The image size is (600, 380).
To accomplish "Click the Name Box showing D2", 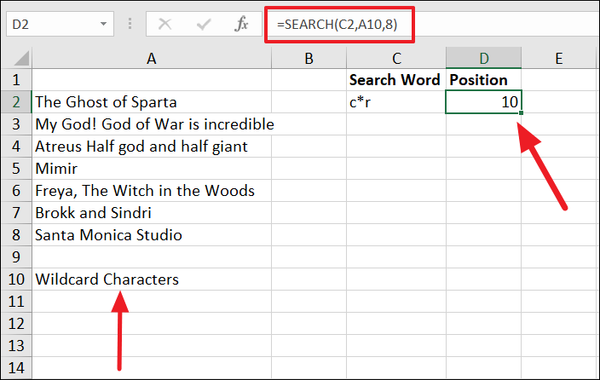I will click(x=60, y=24).
